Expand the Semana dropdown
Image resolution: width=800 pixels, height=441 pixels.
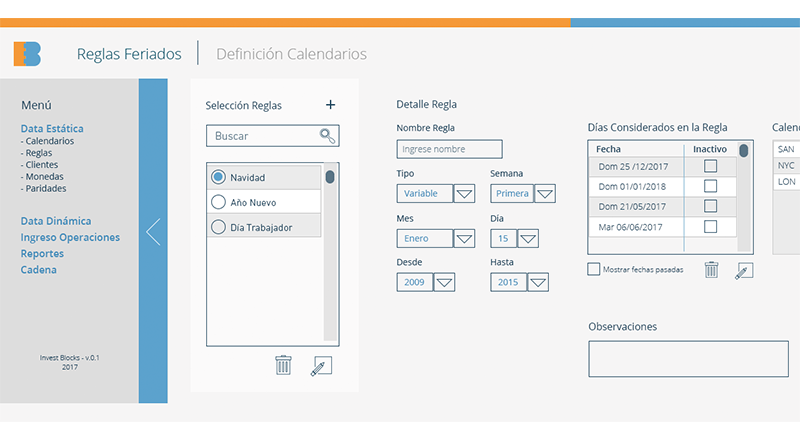coord(545,194)
